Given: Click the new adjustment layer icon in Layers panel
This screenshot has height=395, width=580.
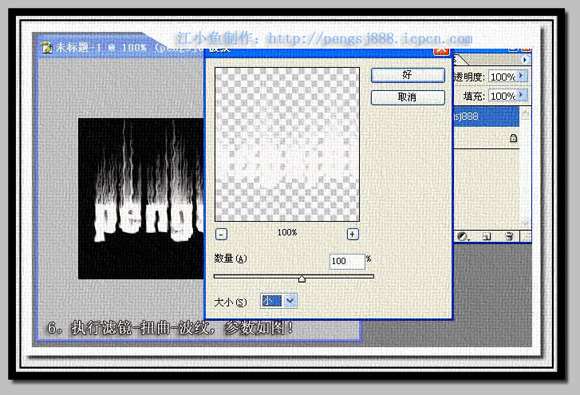Looking at the screenshot, I should 462,236.
